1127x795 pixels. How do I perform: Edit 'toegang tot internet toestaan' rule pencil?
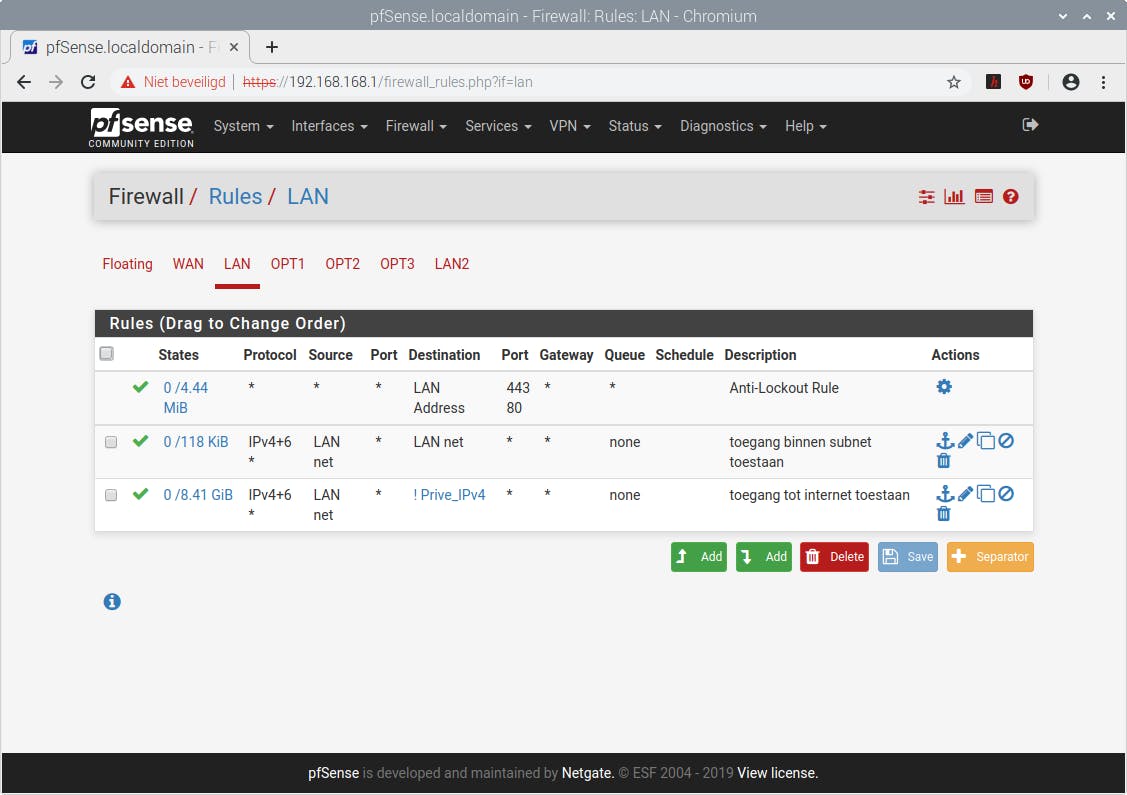[x=965, y=494]
